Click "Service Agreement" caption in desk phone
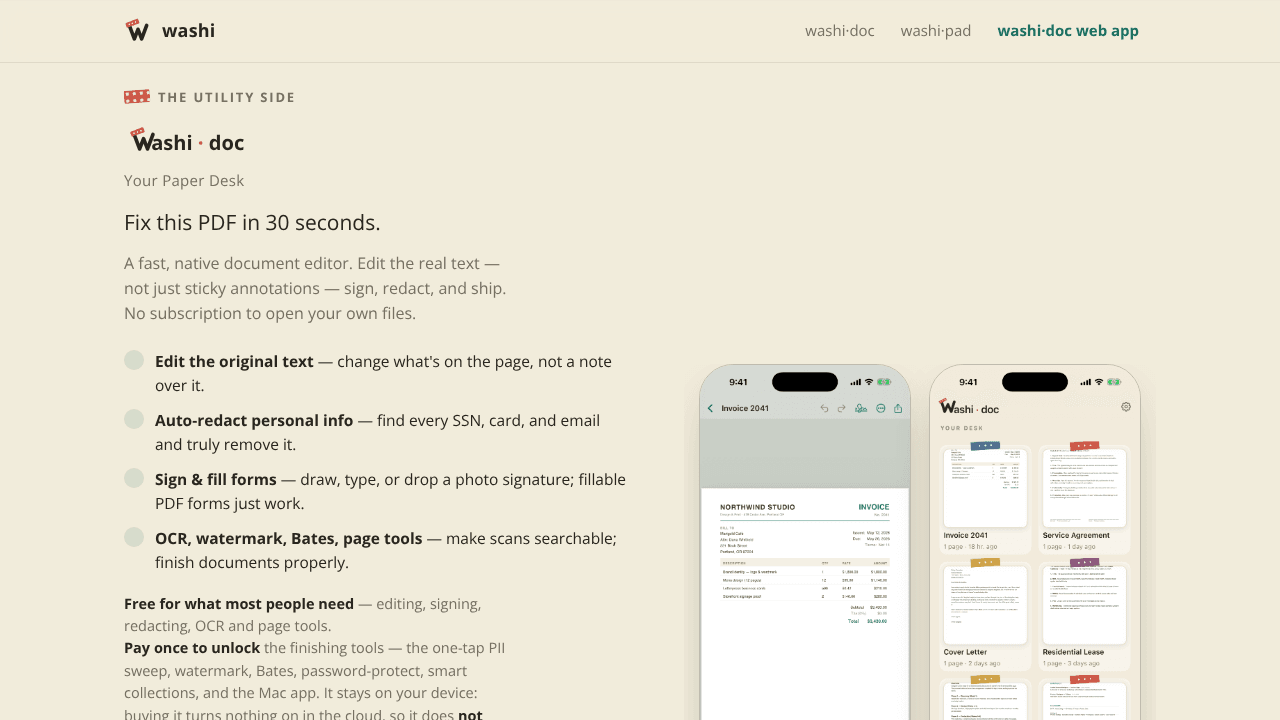1280x720 pixels. [1076, 535]
